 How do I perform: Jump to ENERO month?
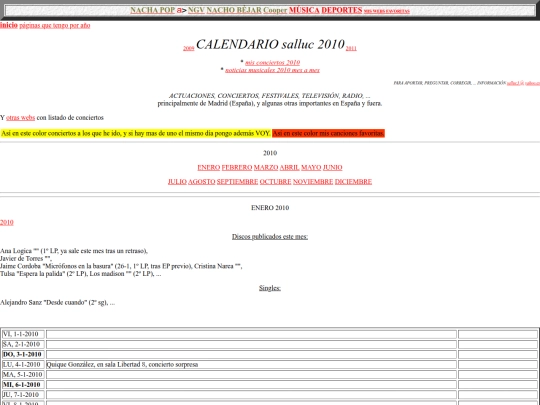[x=208, y=167]
